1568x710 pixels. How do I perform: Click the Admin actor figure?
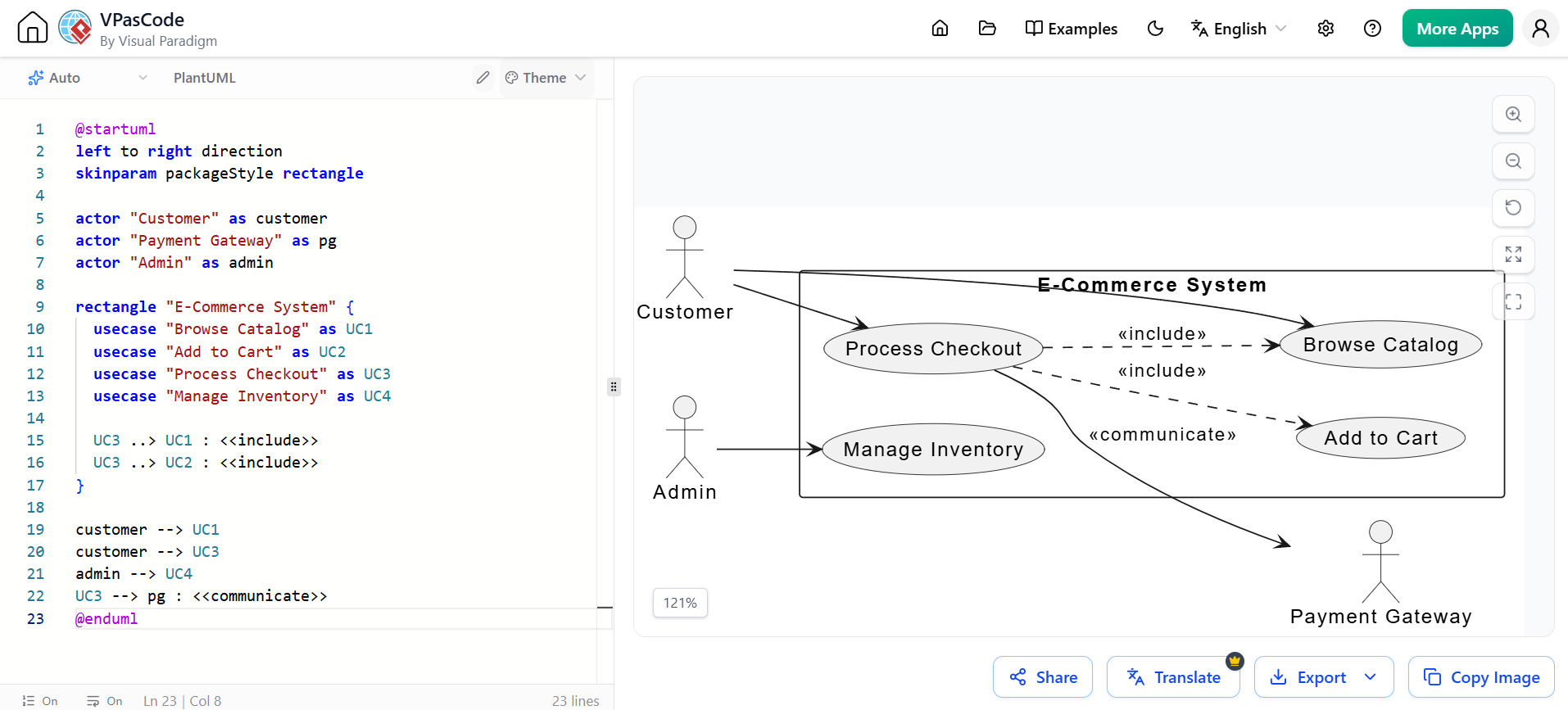click(x=685, y=437)
